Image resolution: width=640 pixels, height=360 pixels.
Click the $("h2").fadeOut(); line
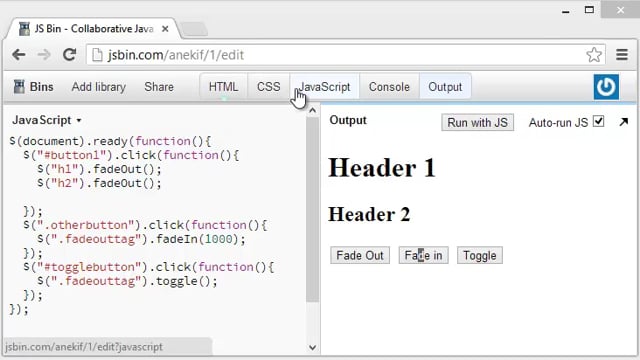tap(99, 183)
